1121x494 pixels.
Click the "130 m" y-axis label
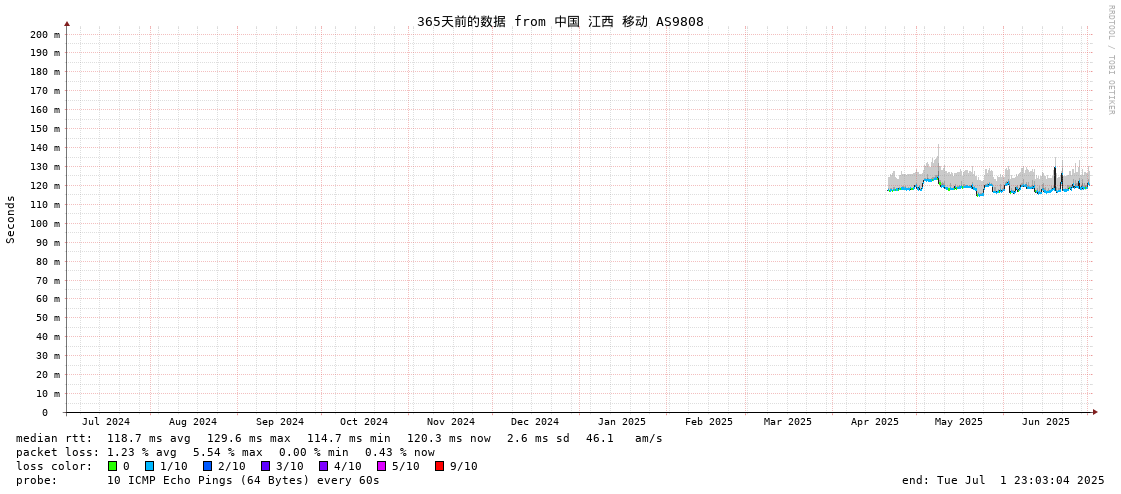(x=45, y=167)
